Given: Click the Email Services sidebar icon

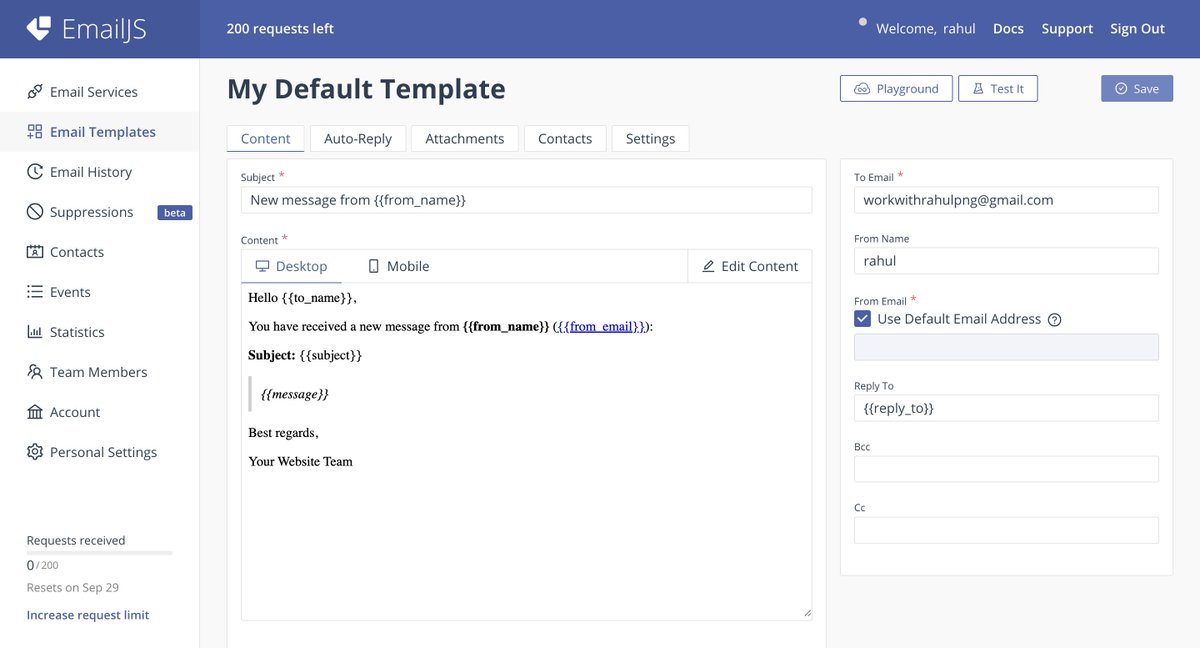Looking at the screenshot, I should point(34,92).
